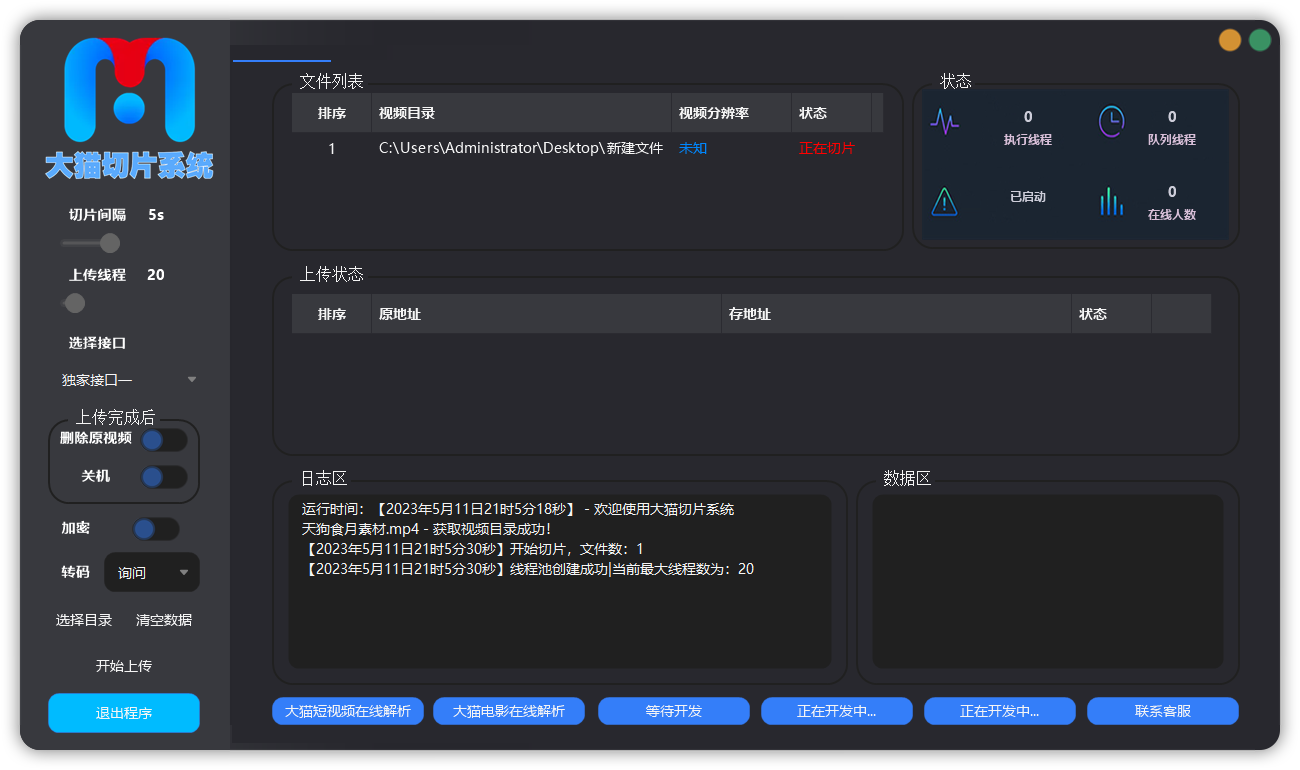The image size is (1300, 770).
Task: Select the file path row C:\Users\Administrator\Desktop\新建文件
Action: coord(521,148)
